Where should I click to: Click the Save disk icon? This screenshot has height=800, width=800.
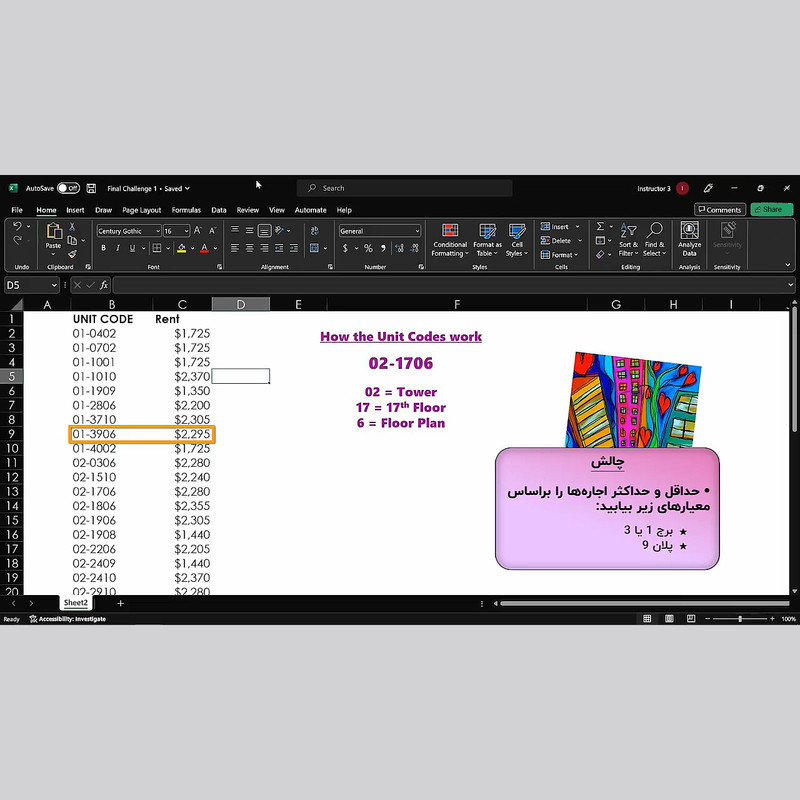point(91,188)
